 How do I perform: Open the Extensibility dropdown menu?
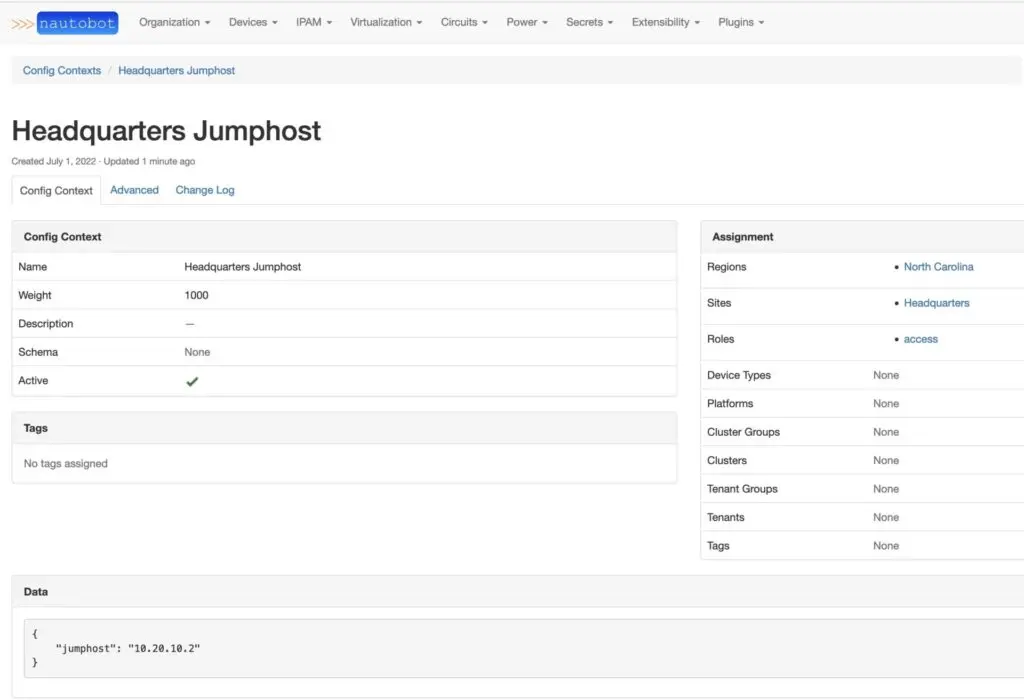pyautogui.click(x=665, y=22)
